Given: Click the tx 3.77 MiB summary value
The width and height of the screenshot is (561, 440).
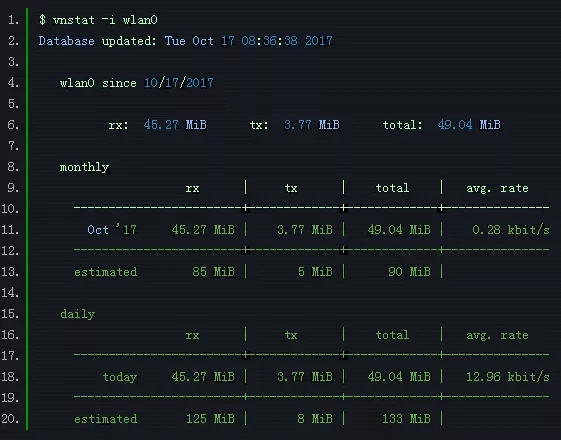Looking at the screenshot, I should pyautogui.click(x=312, y=125).
